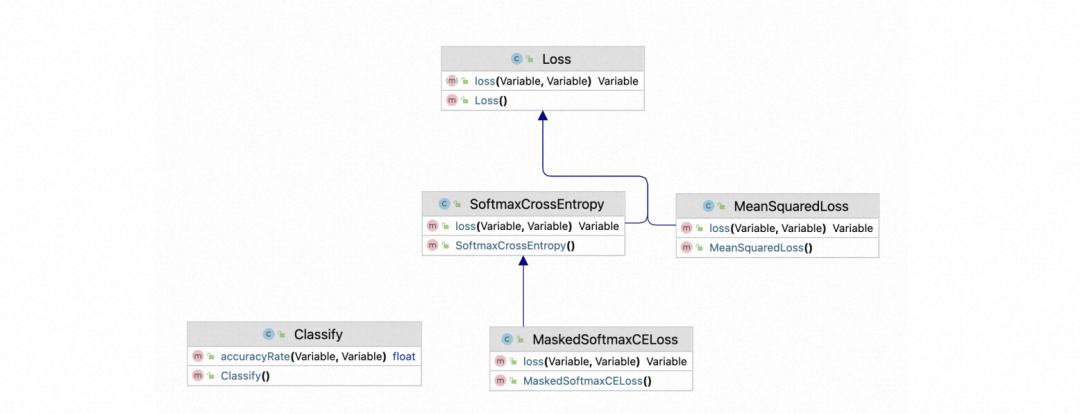Click method icon beside loss in MaskedSoftmaxCELoss
The image size is (1080, 414).
coord(501,361)
